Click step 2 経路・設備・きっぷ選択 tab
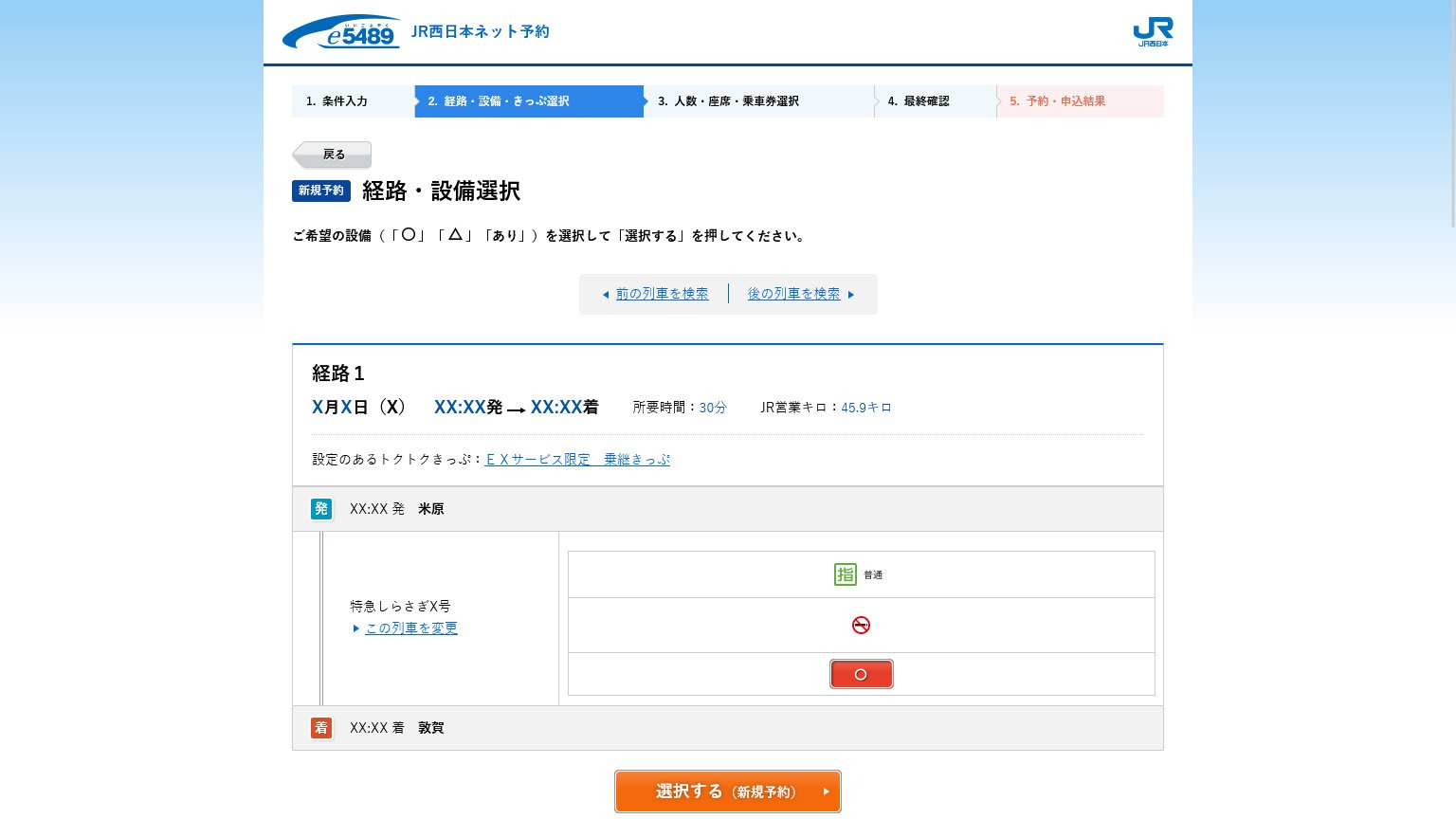The height and width of the screenshot is (819, 1456). click(x=529, y=101)
